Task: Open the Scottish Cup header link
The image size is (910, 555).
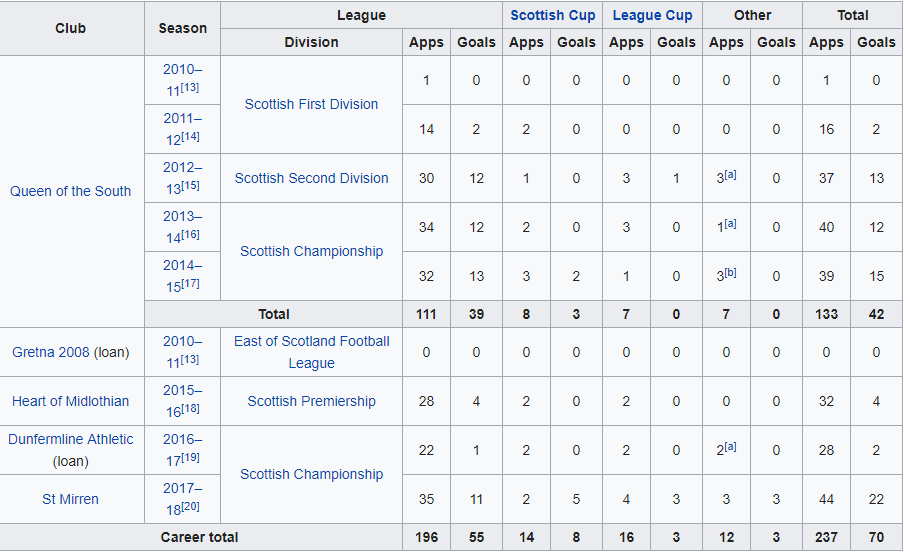Action: [x=552, y=15]
